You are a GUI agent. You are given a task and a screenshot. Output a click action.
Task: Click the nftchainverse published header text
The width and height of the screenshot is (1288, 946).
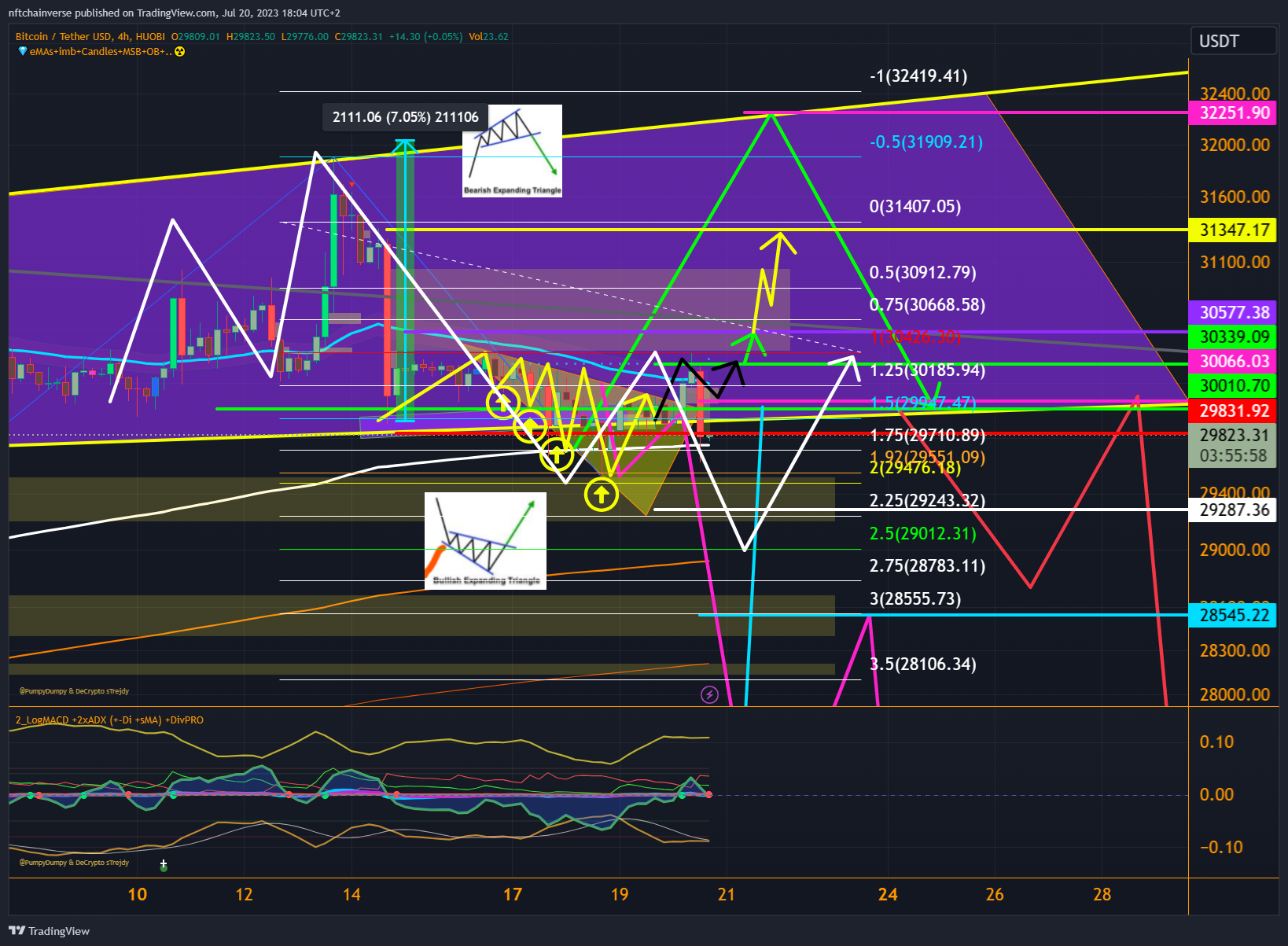point(175,13)
